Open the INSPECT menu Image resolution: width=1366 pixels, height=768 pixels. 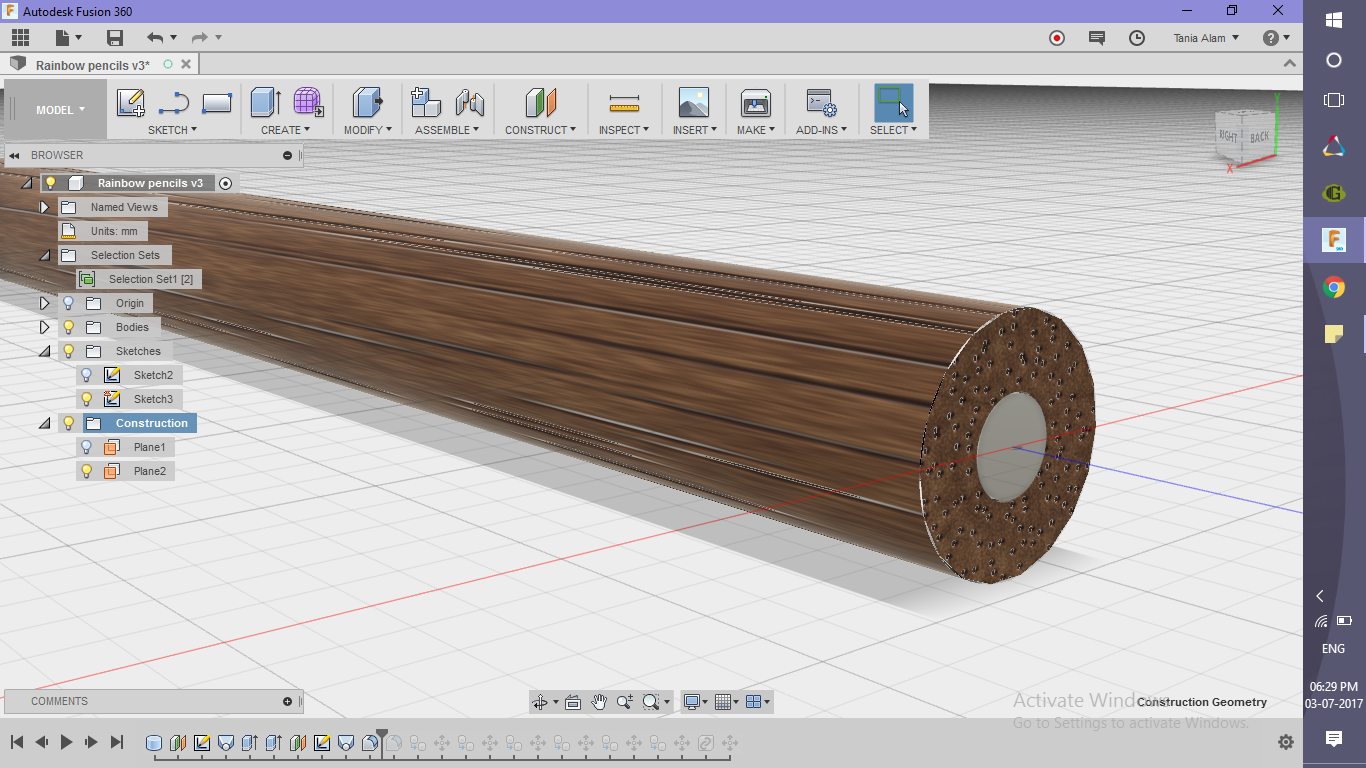[624, 130]
